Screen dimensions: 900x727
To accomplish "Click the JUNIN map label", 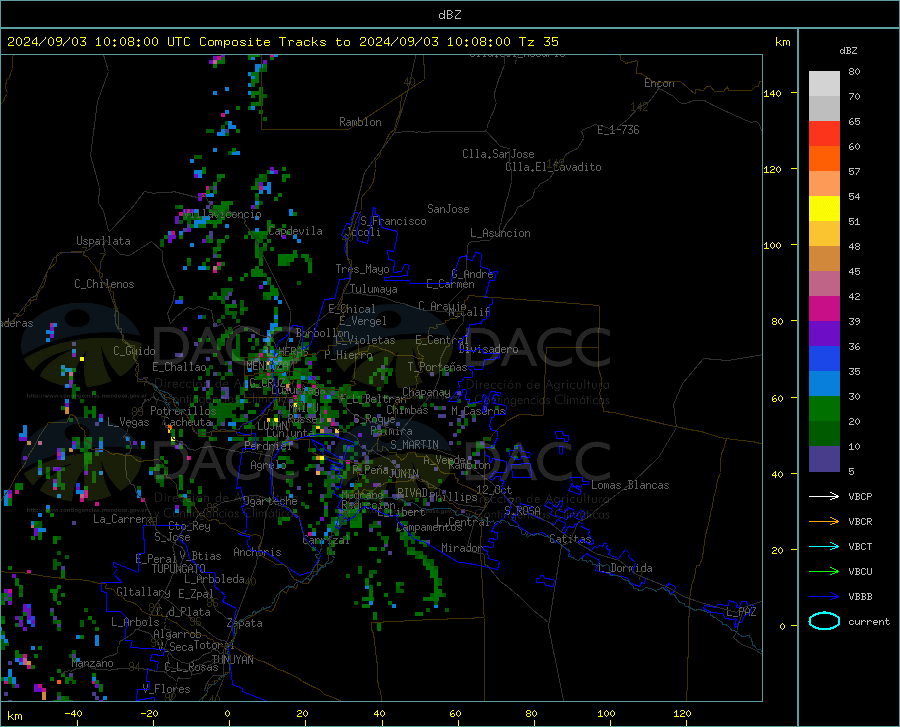I will point(404,474).
